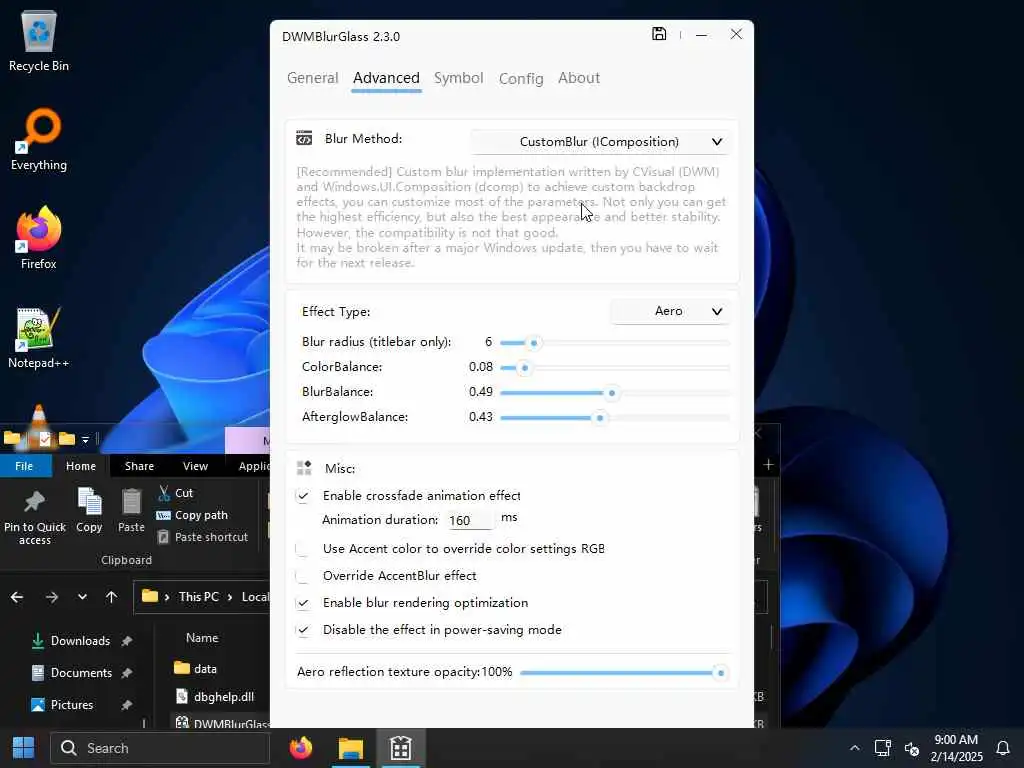Image resolution: width=1024 pixels, height=768 pixels.
Task: Open the Windows Start button
Action: (24, 748)
